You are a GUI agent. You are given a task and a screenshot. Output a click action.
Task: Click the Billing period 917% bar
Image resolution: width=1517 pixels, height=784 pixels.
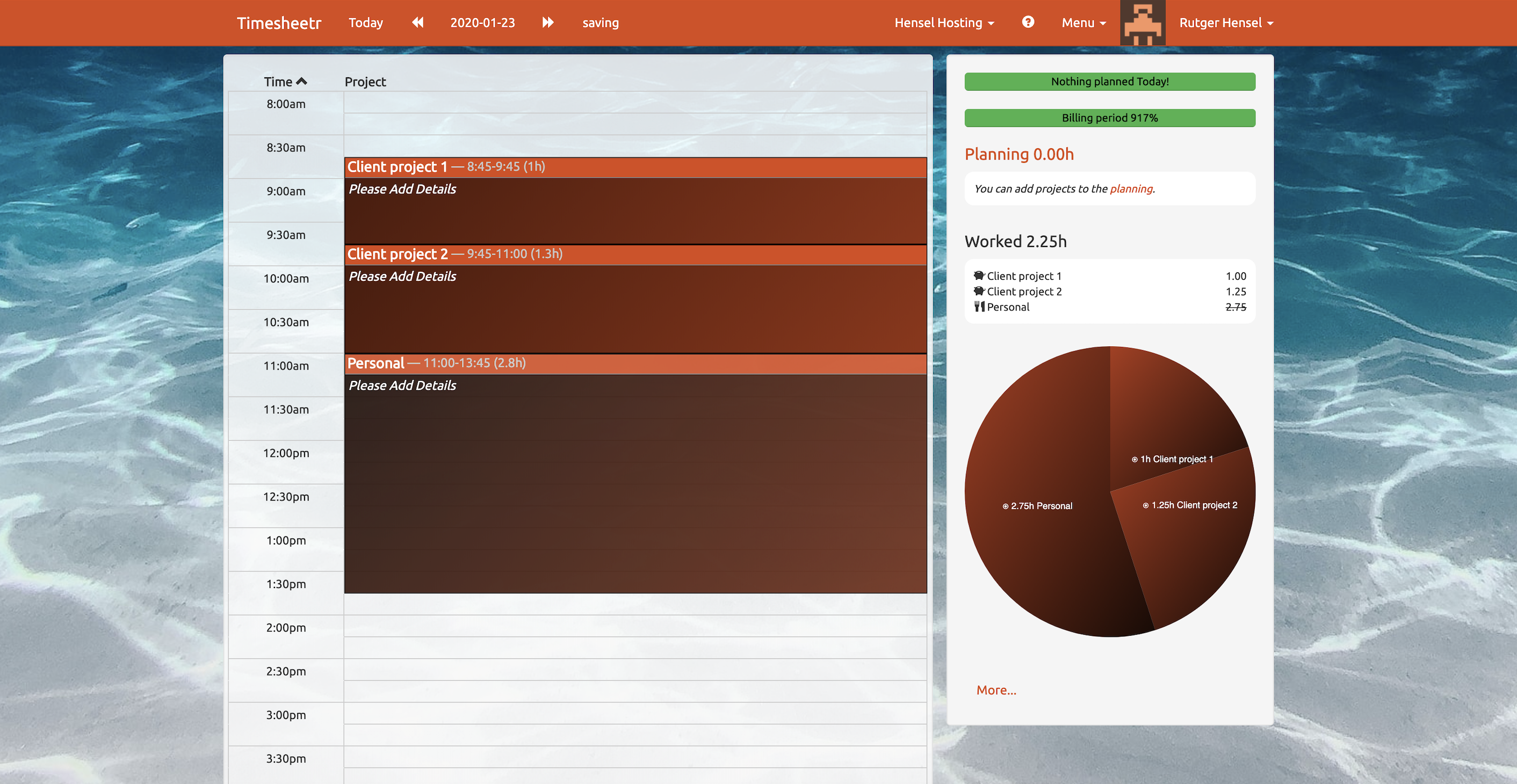1109,118
